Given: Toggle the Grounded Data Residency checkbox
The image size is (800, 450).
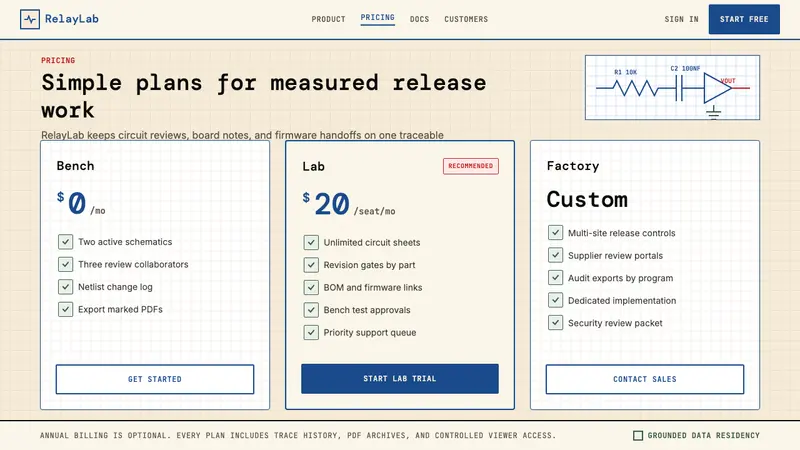Looking at the screenshot, I should [638, 435].
